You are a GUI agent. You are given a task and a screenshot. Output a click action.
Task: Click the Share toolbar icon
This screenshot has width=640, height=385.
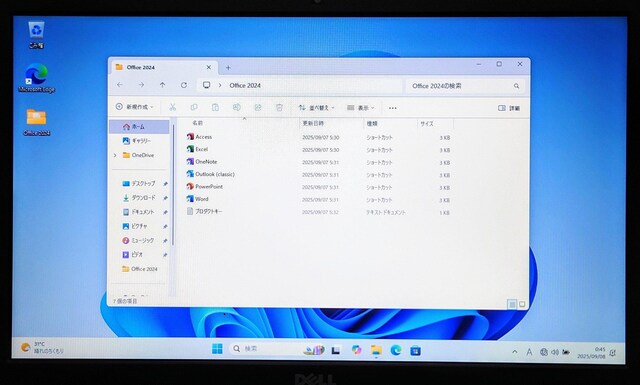258,107
